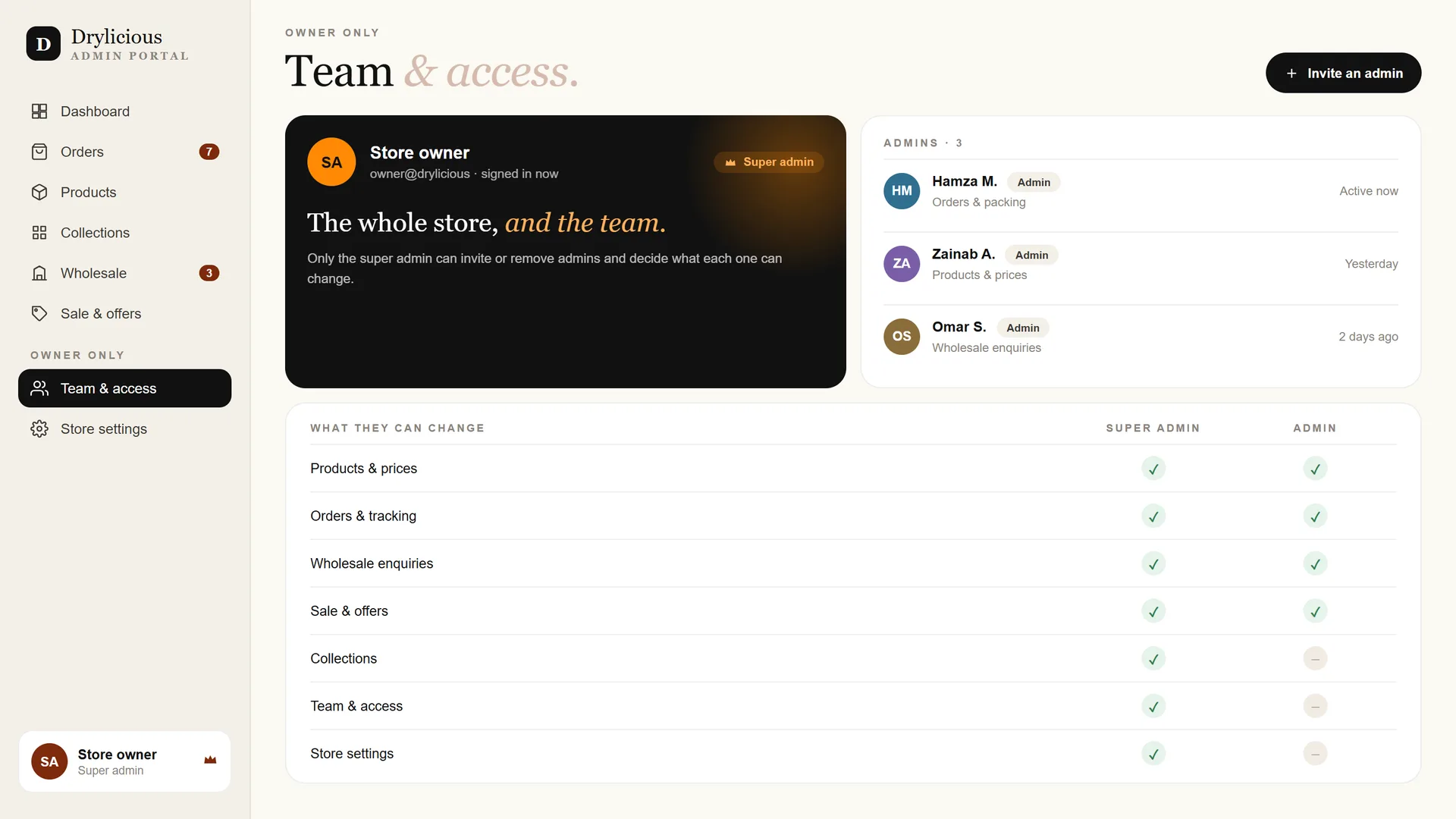Screen dimensions: 1456x819
Task: Click the ZA avatar for Zainab A.
Action: tap(902, 264)
